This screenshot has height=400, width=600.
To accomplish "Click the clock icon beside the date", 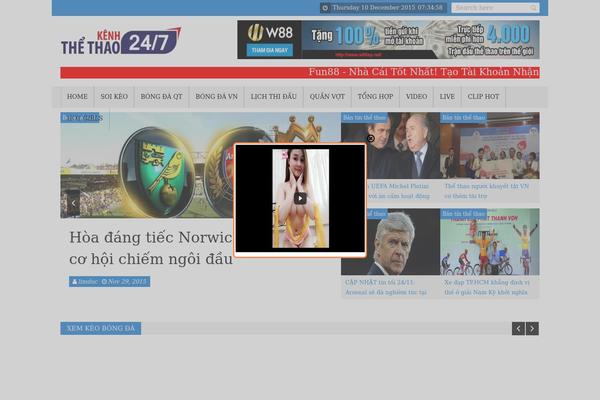I will coord(325,8).
